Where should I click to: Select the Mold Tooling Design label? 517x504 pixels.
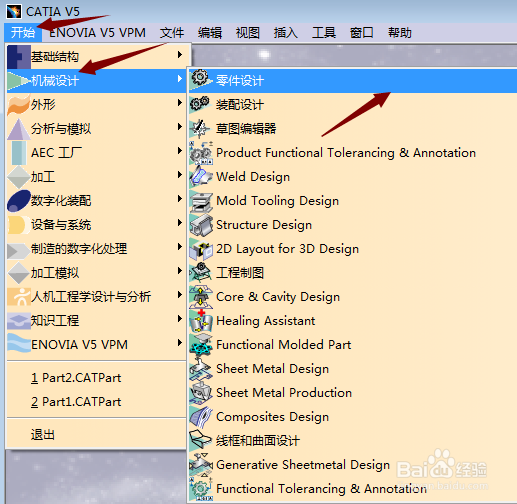click(277, 201)
